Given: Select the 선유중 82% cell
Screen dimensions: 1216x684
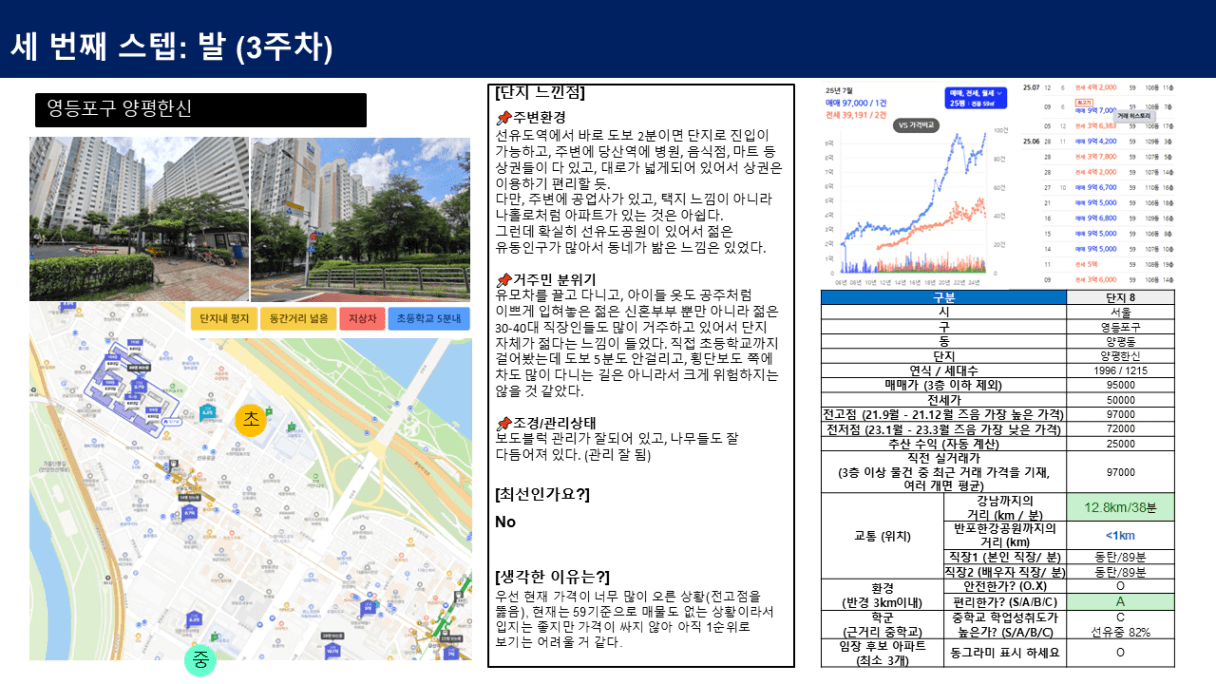Looking at the screenshot, I should pyautogui.click(x=1121, y=624).
